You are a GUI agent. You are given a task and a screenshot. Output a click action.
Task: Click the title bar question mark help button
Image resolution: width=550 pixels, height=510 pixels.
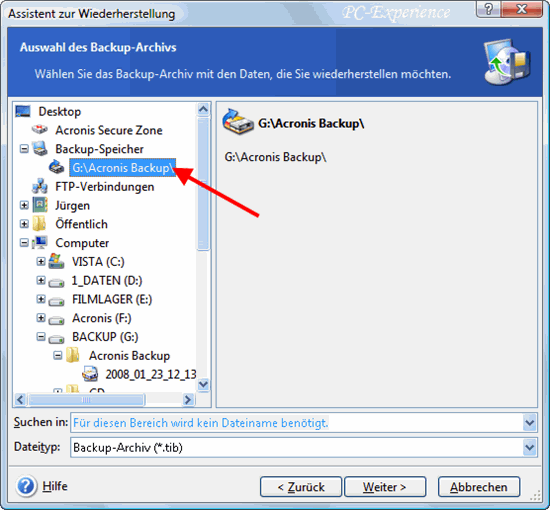tap(488, 8)
